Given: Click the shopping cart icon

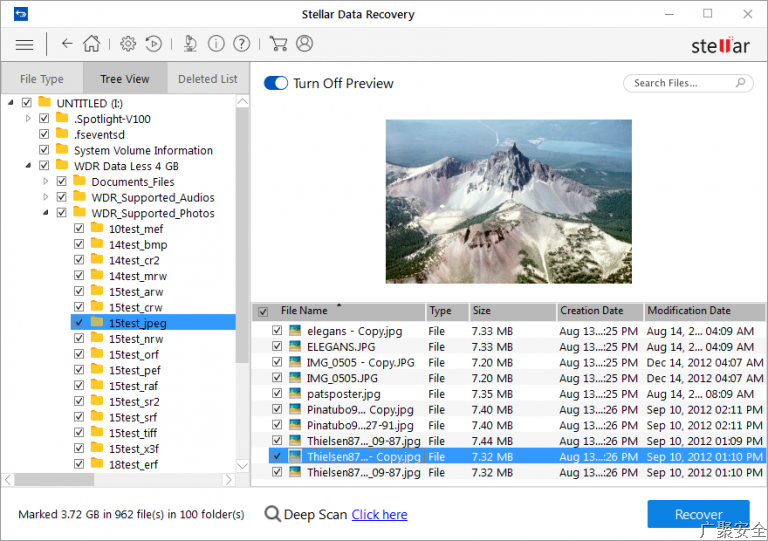Looking at the screenshot, I should tap(279, 44).
